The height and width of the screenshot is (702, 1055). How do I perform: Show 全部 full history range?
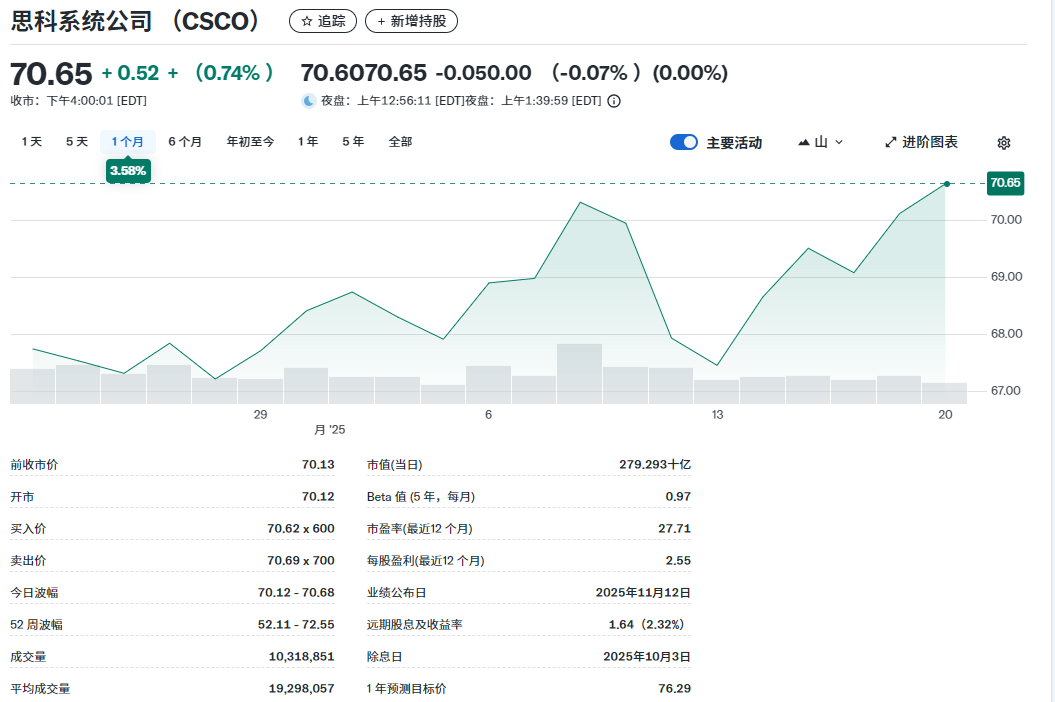click(x=400, y=142)
